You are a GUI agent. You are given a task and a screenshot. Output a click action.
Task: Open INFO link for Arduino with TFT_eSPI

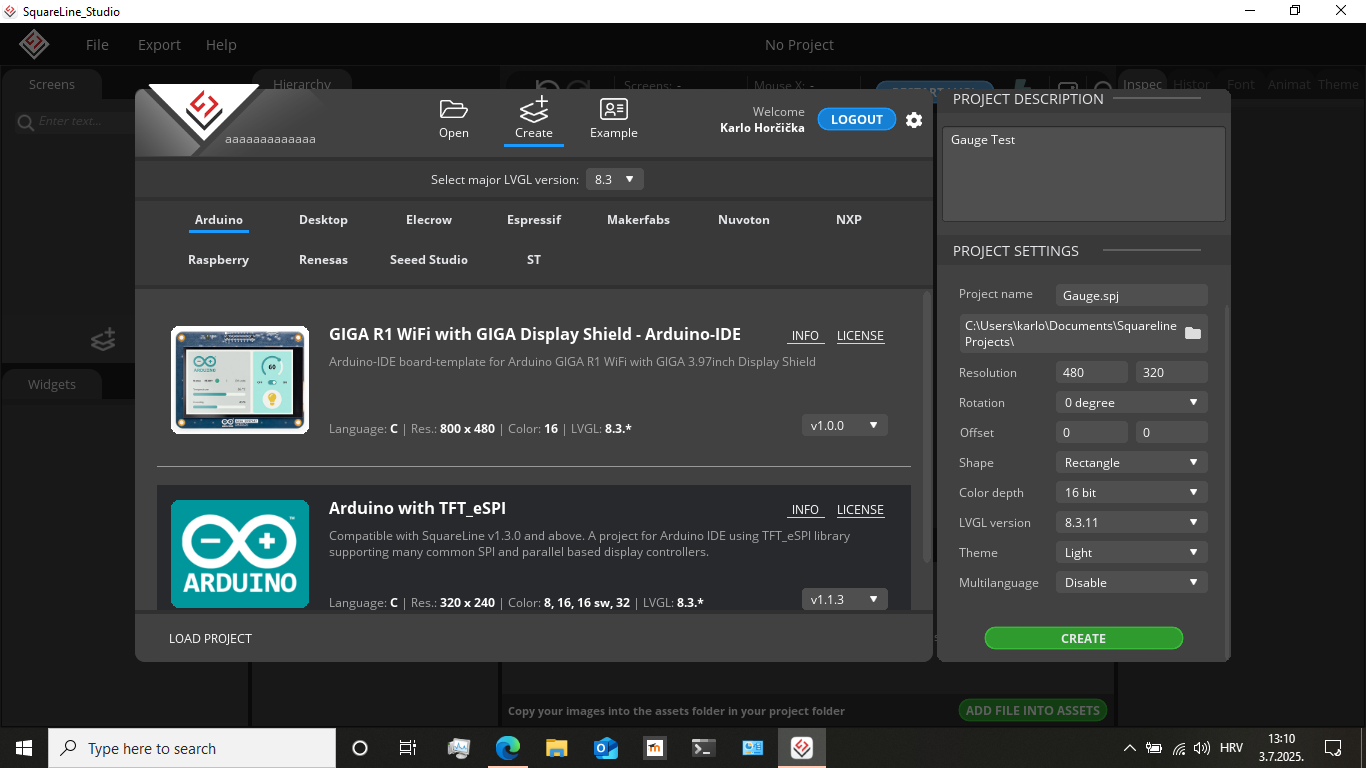[805, 510]
